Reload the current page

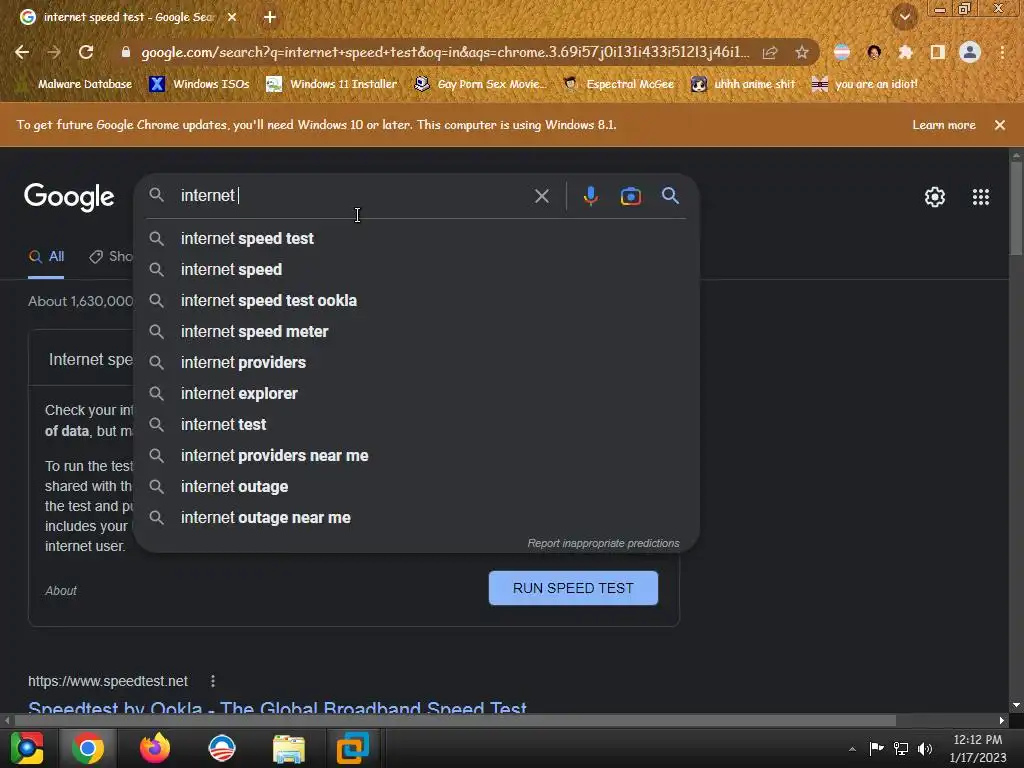point(86,52)
